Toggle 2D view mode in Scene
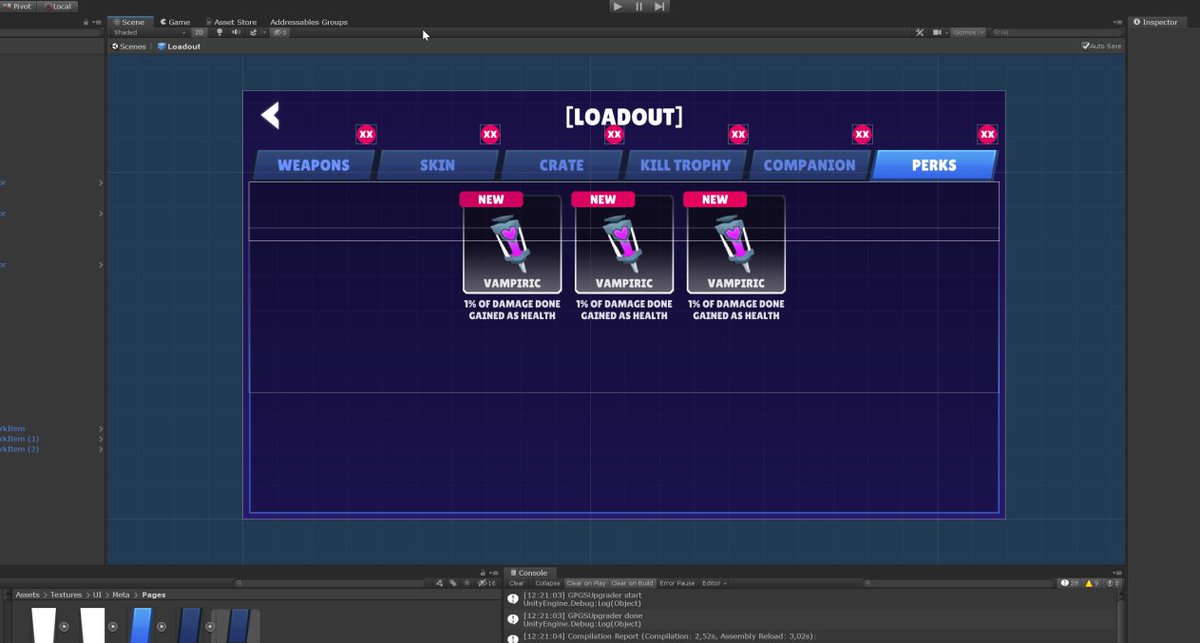1200x643 pixels. (199, 32)
